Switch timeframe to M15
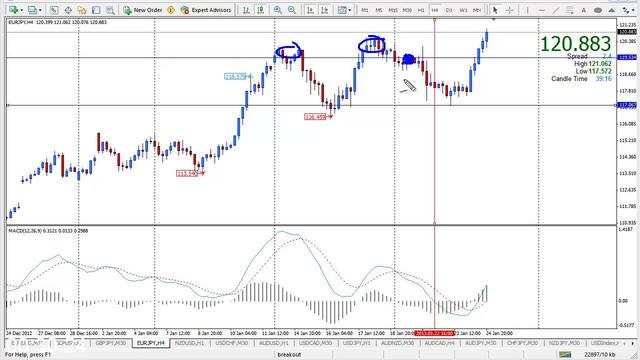The height and width of the screenshot is (360, 640). tap(393, 10)
